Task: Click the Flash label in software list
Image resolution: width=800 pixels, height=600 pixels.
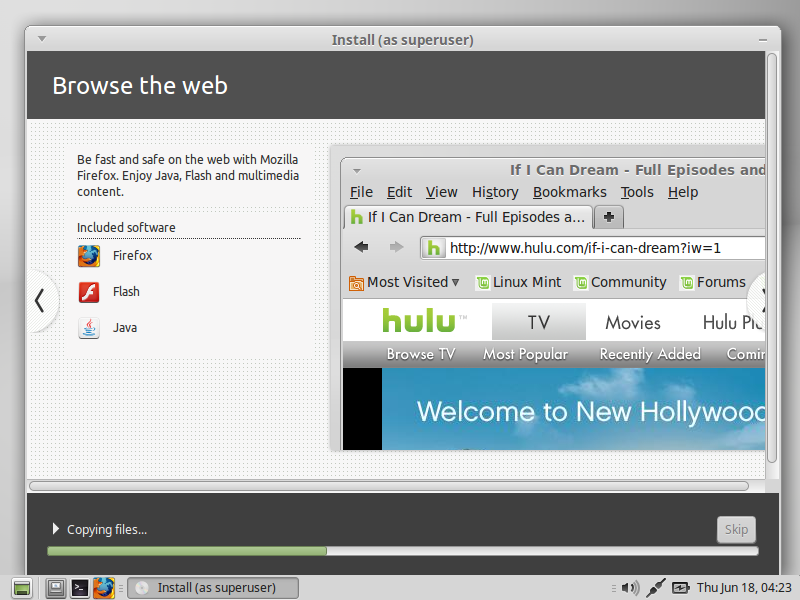Action: coord(126,292)
